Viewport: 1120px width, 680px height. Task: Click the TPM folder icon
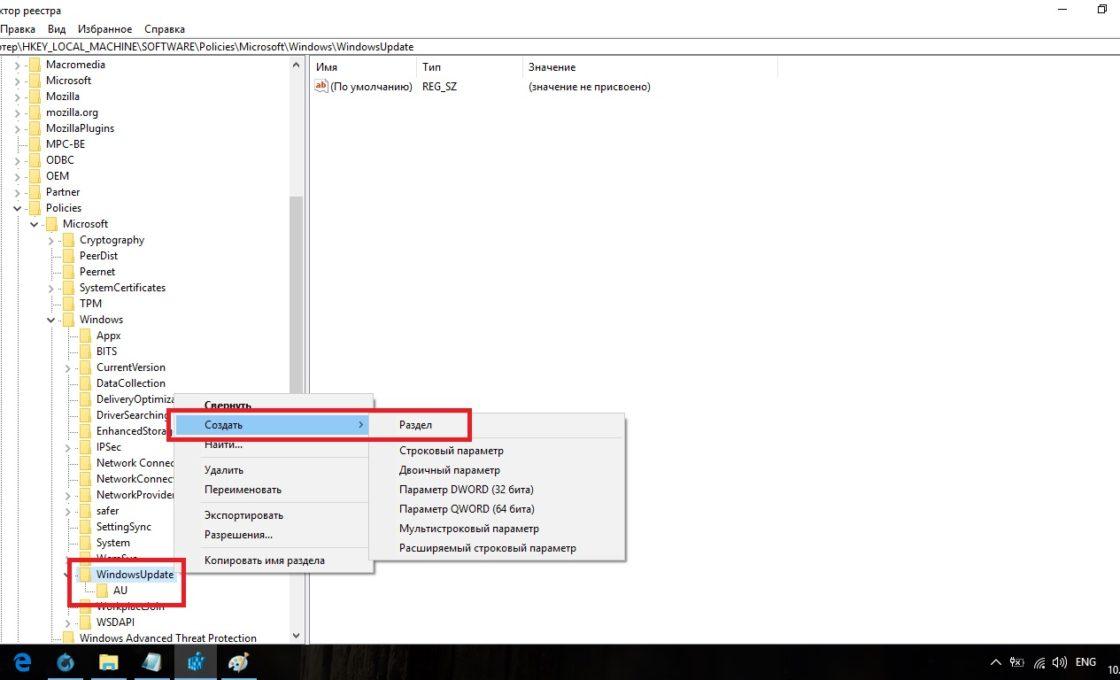[68, 304]
